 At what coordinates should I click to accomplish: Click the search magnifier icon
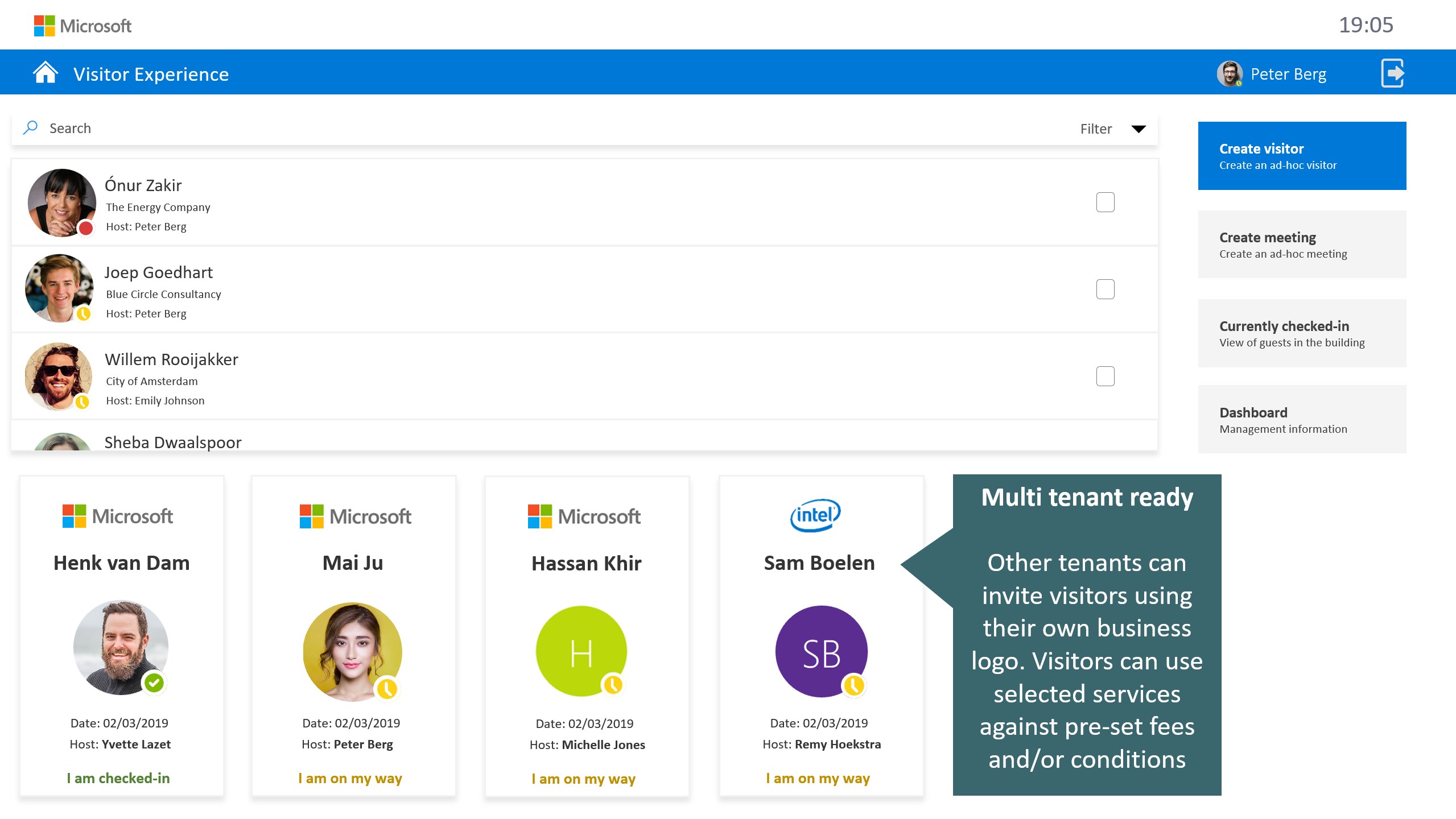pos(30,127)
